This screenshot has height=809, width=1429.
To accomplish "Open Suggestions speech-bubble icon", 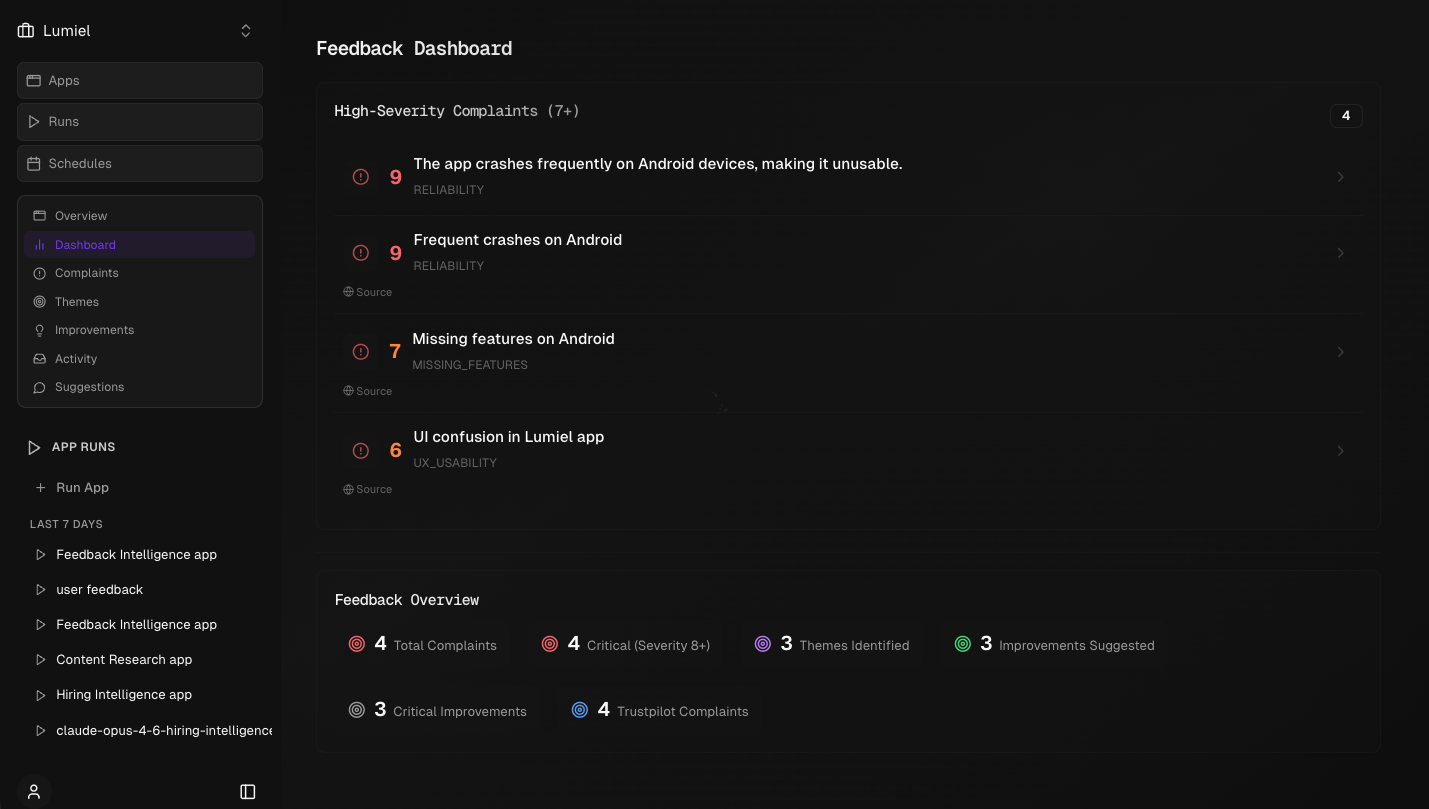I will tap(39, 387).
